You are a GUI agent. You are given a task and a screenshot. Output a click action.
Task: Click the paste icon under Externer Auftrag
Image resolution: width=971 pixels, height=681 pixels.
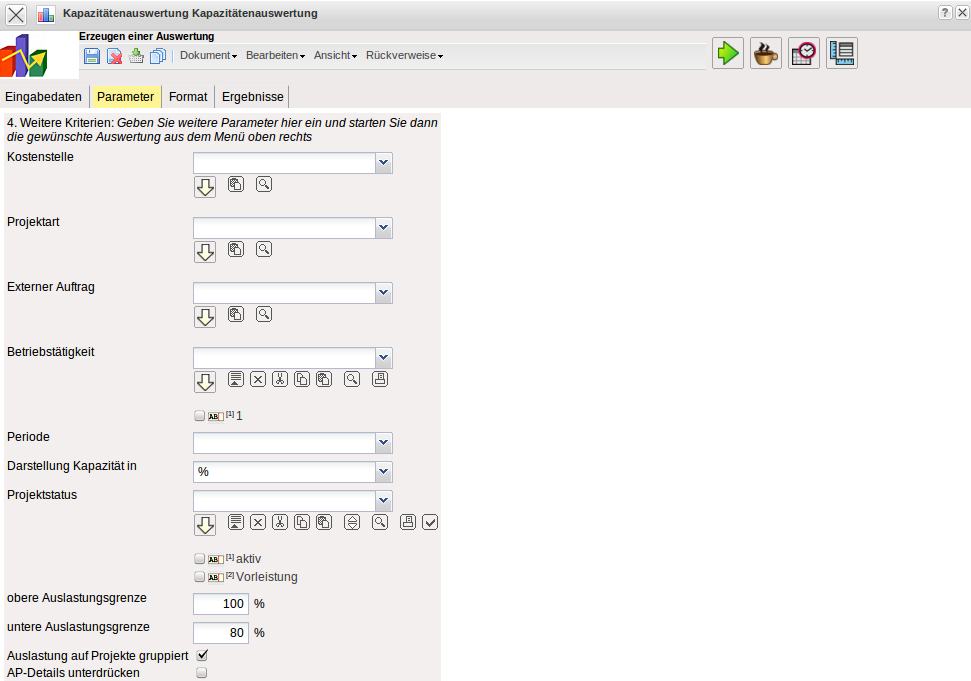(x=236, y=314)
